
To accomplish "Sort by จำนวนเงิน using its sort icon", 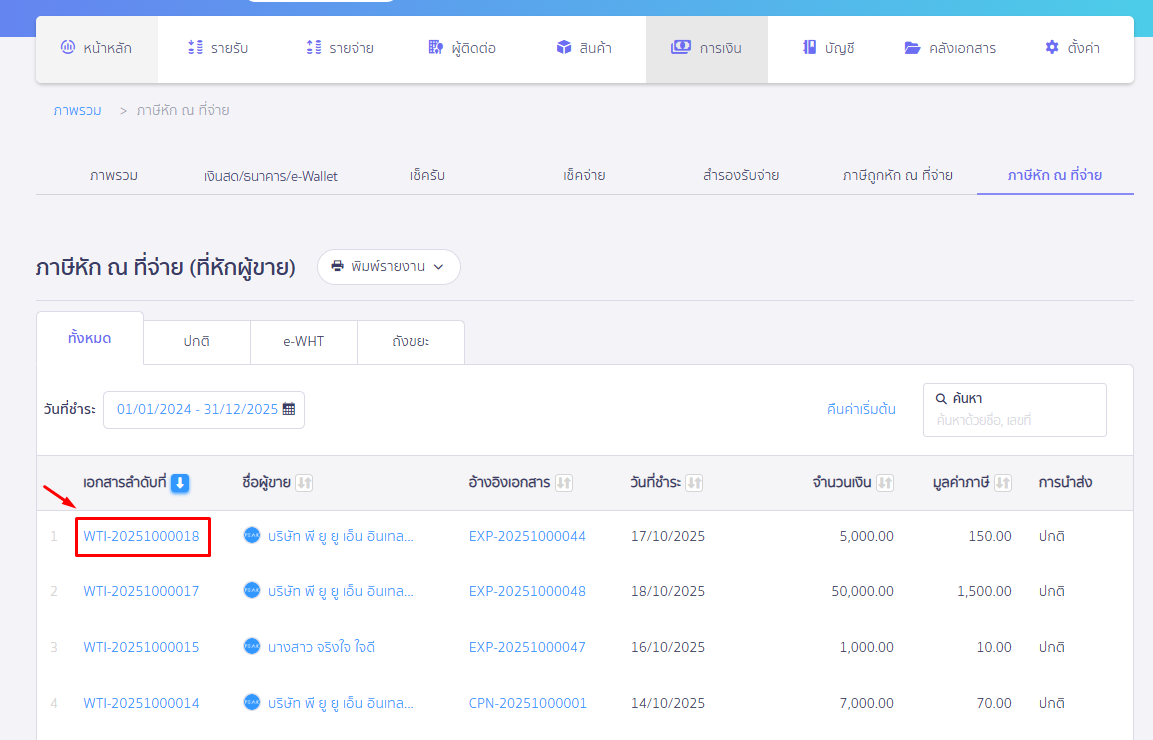I will tap(885, 483).
